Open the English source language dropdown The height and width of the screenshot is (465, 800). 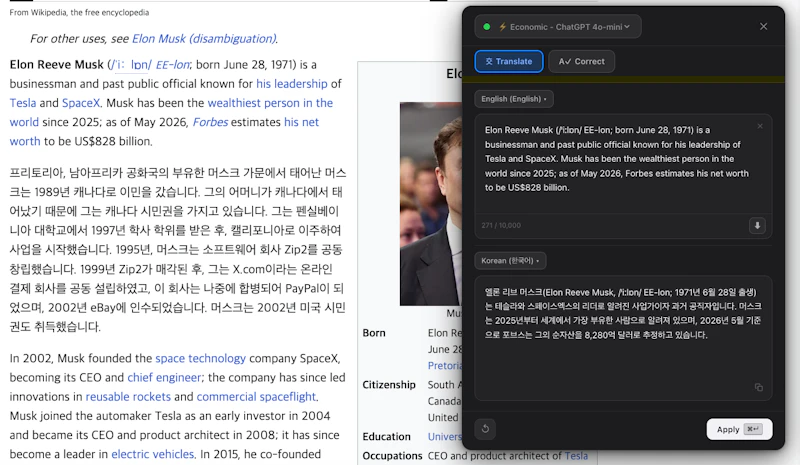coord(514,99)
